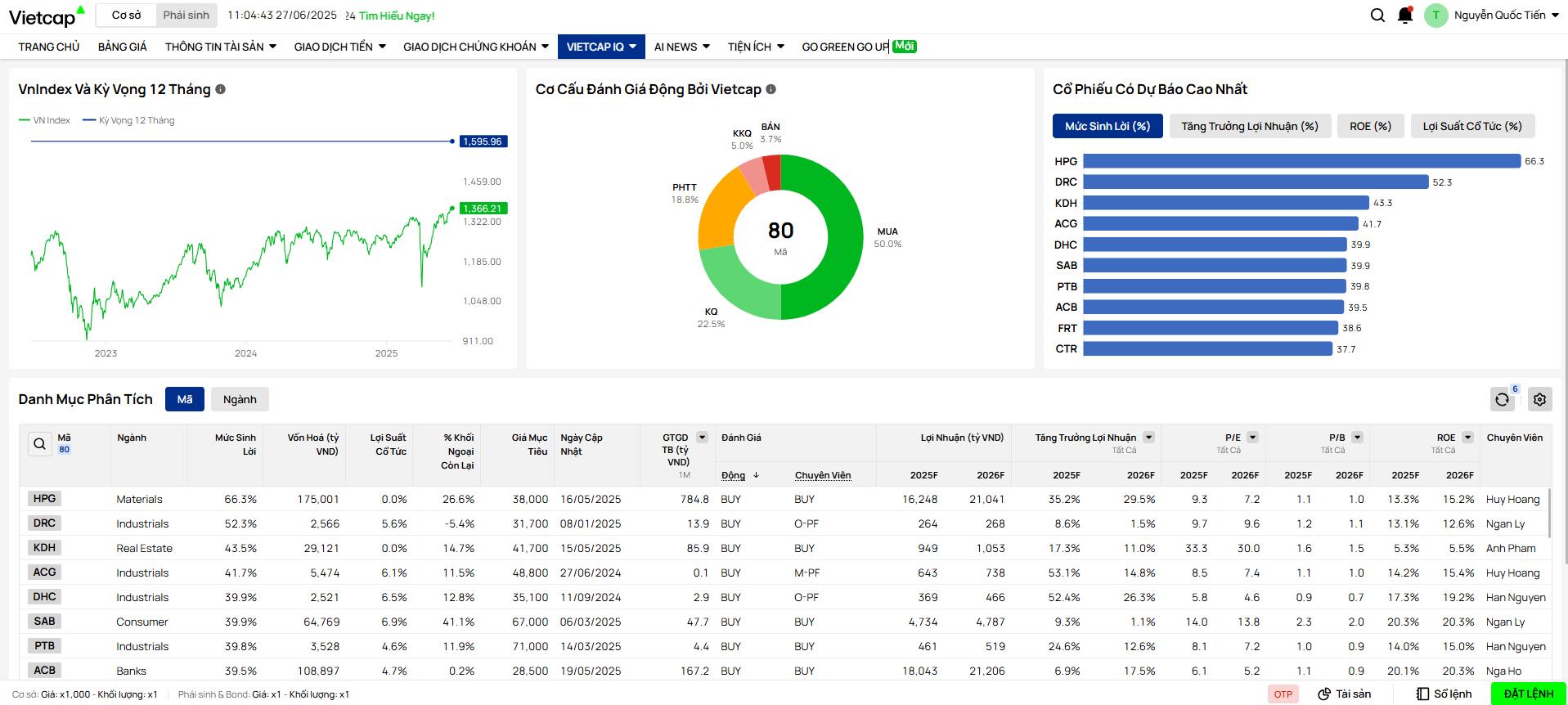Screen dimensions: 1568x705
Task: Open HPG stock code
Action: click(44, 498)
